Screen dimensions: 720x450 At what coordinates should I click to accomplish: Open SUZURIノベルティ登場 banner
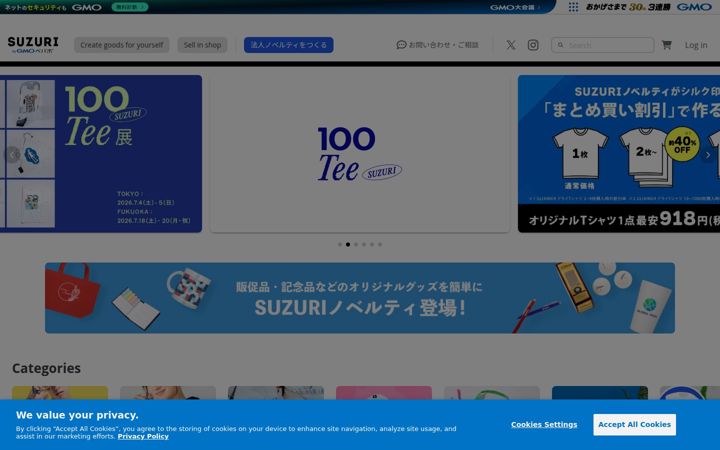(x=360, y=298)
